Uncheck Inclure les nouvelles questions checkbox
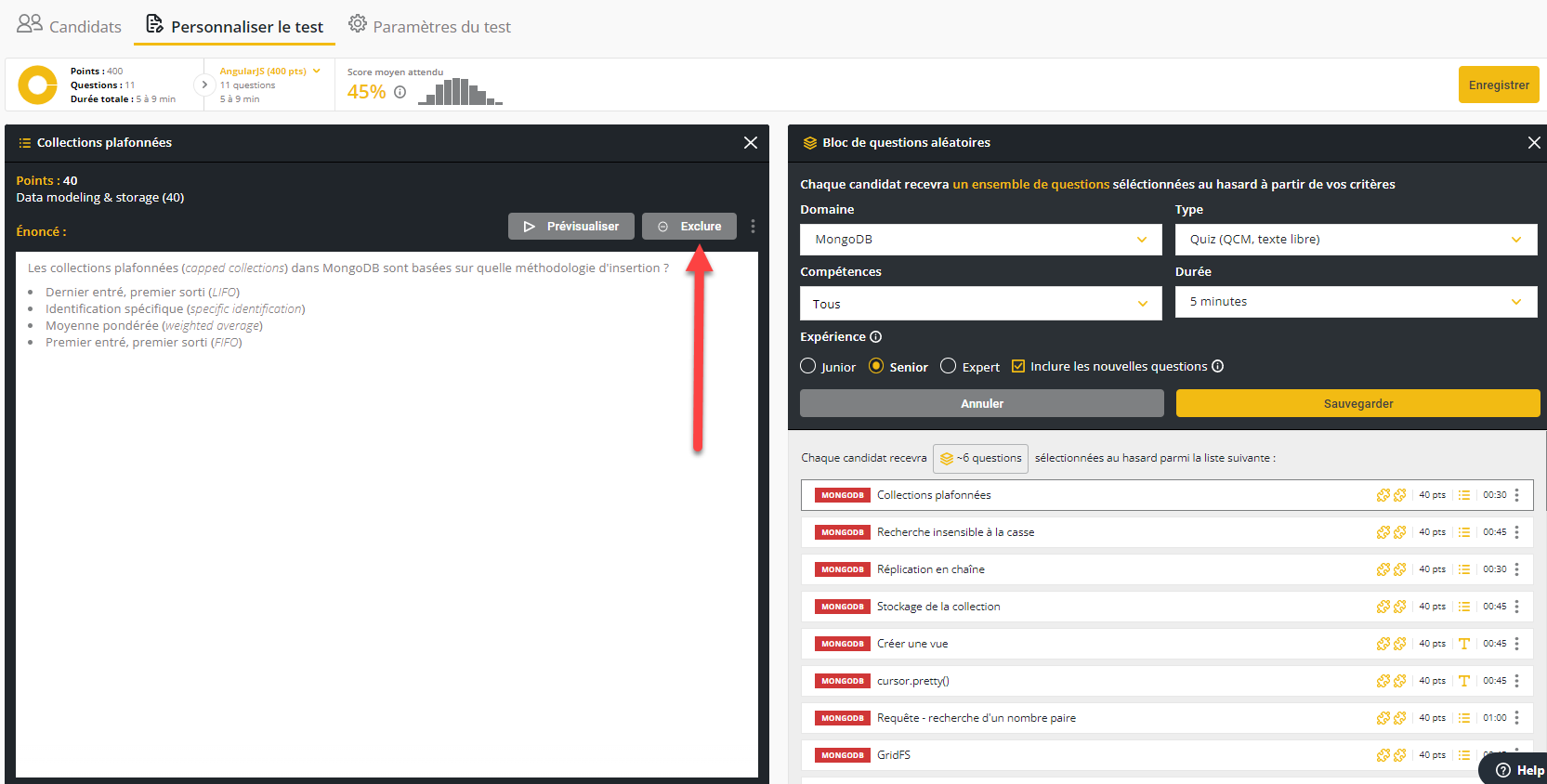 pyautogui.click(x=1017, y=367)
